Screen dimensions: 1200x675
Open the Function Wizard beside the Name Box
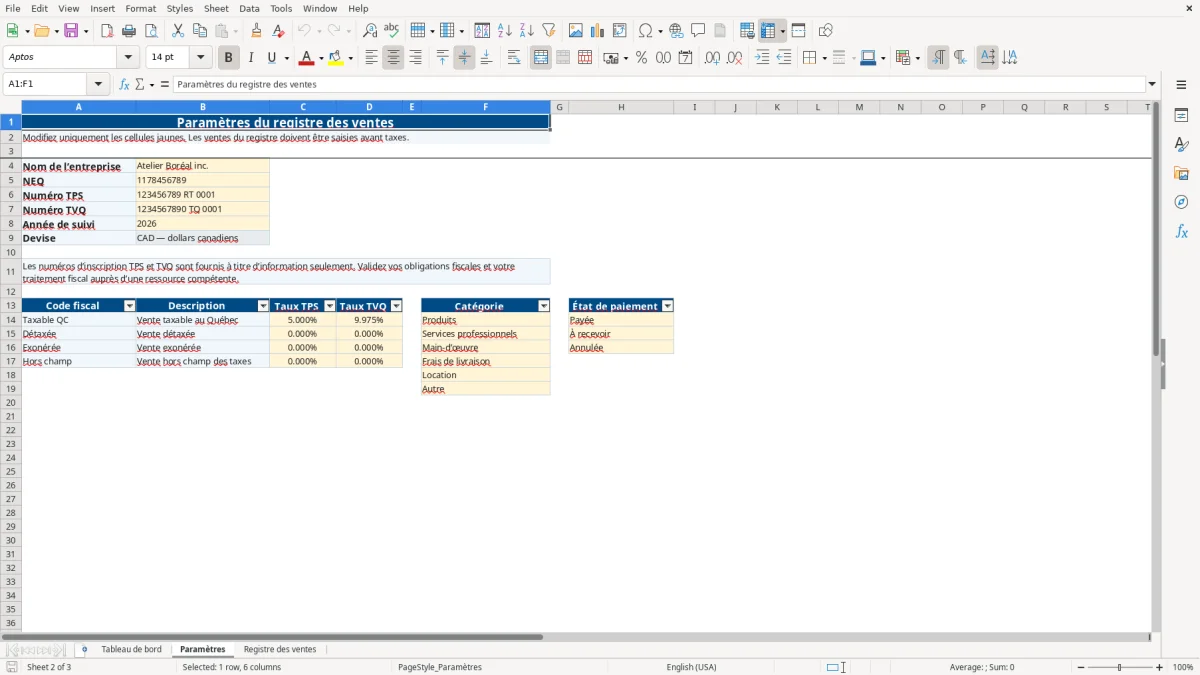[125, 85]
